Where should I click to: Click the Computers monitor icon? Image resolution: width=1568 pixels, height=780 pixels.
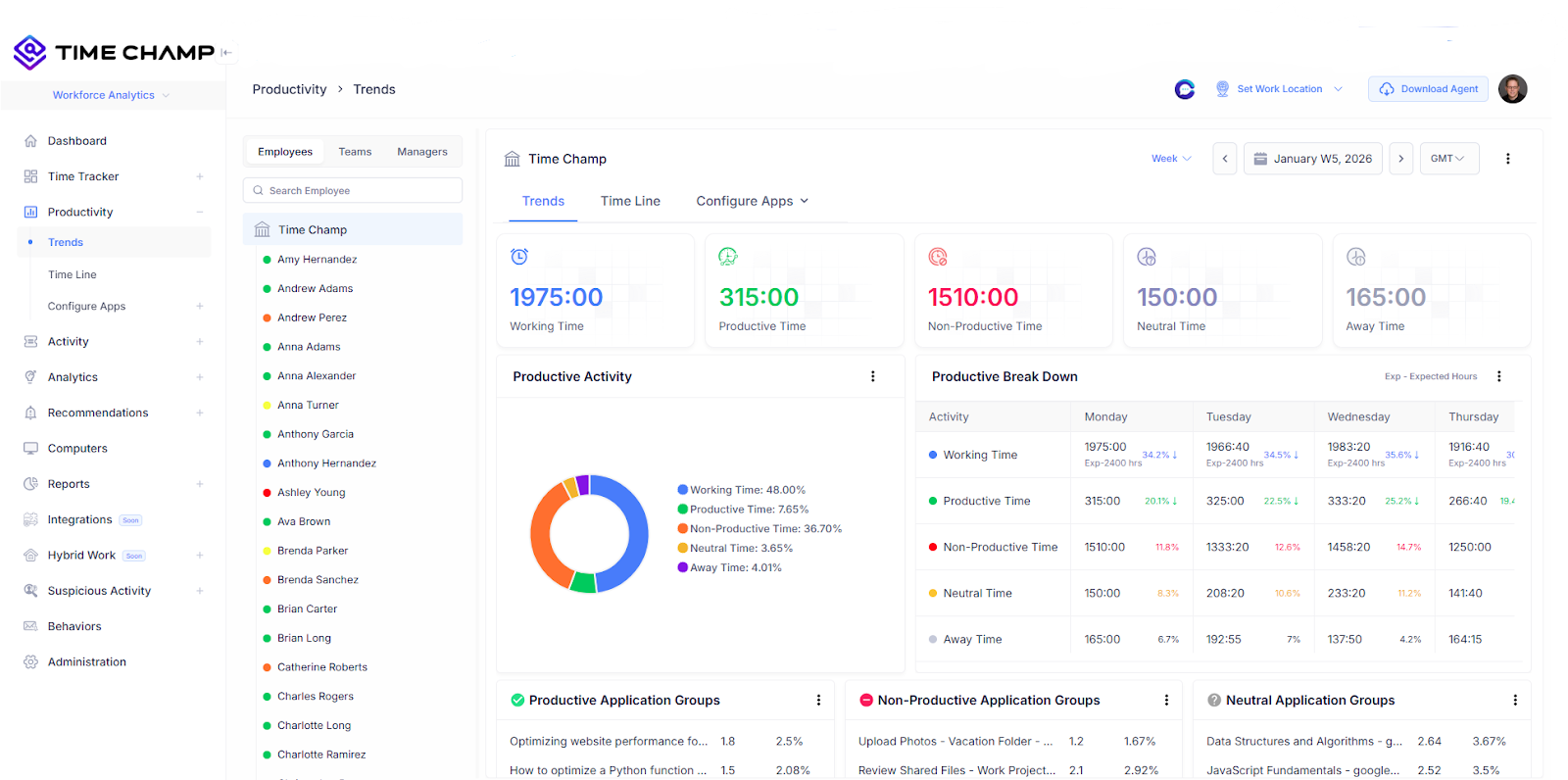coord(30,449)
